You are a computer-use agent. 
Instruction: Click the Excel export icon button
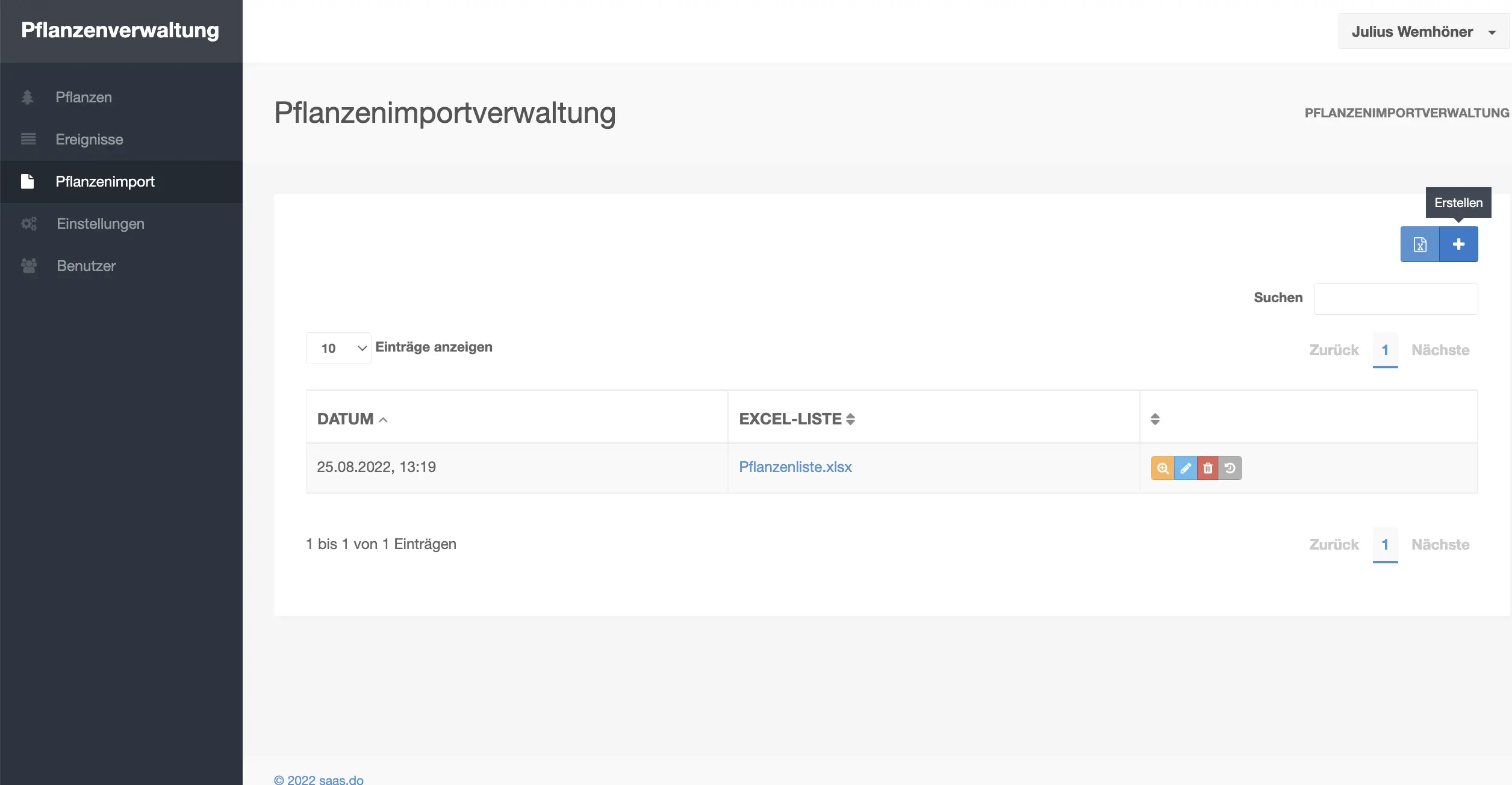1419,244
